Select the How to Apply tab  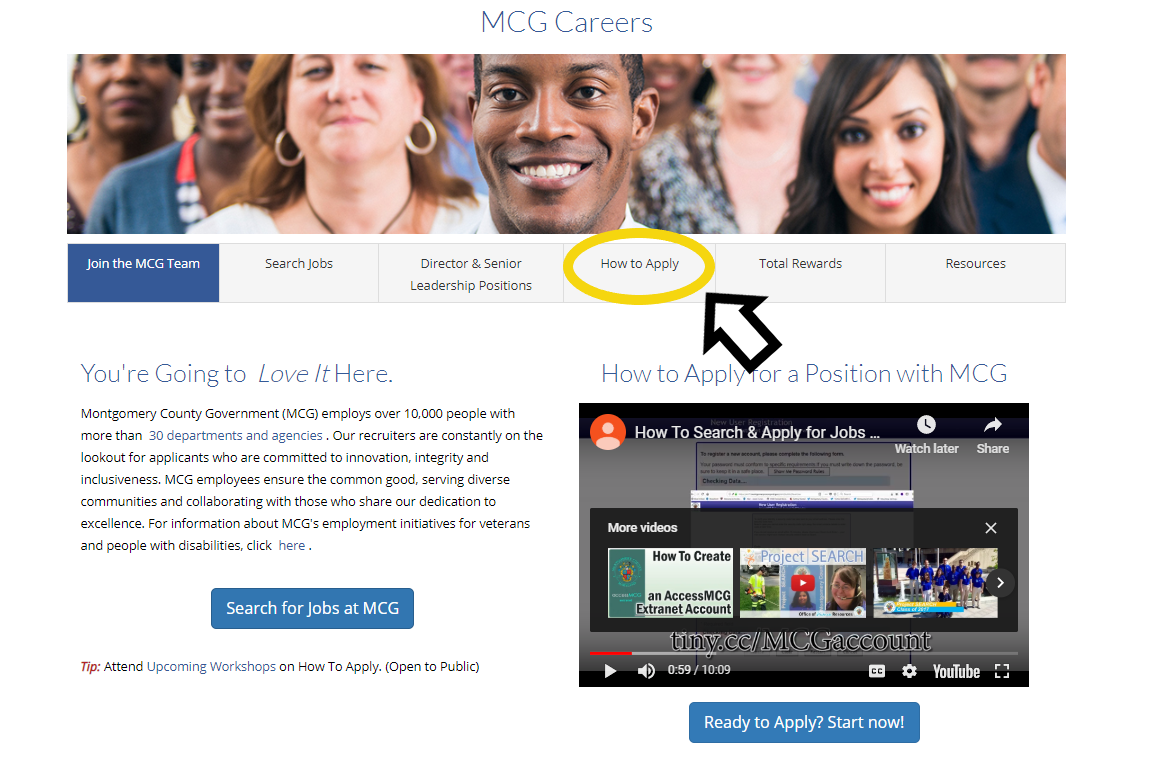click(x=639, y=264)
